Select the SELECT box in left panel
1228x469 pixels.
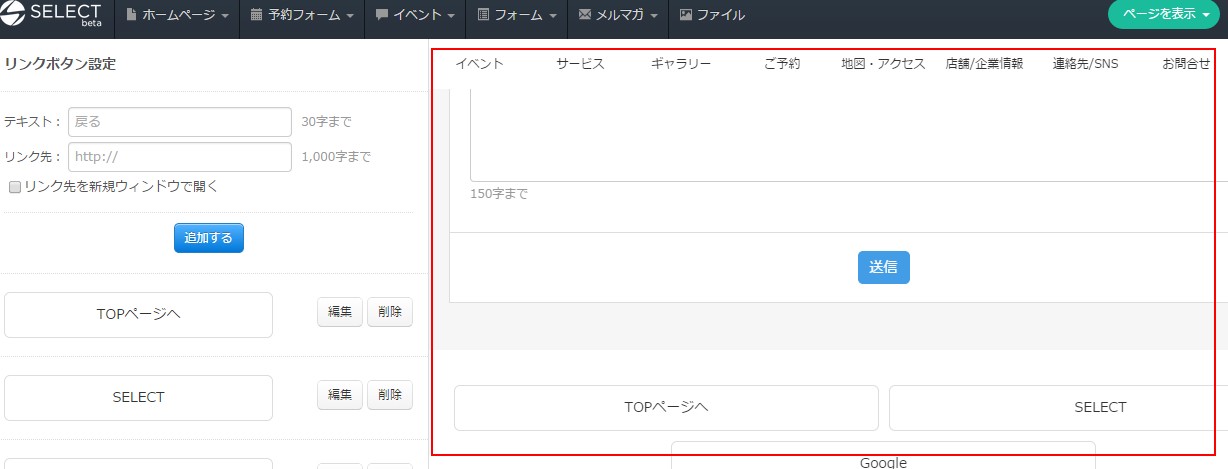[139, 398]
